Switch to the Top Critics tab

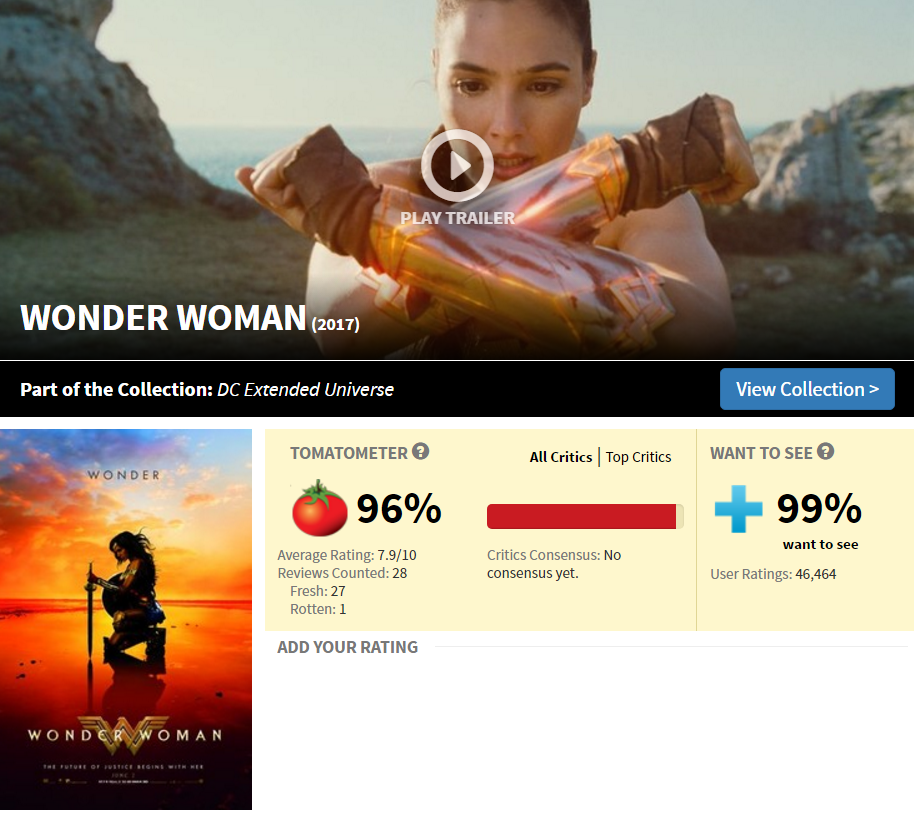pyautogui.click(x=638, y=457)
